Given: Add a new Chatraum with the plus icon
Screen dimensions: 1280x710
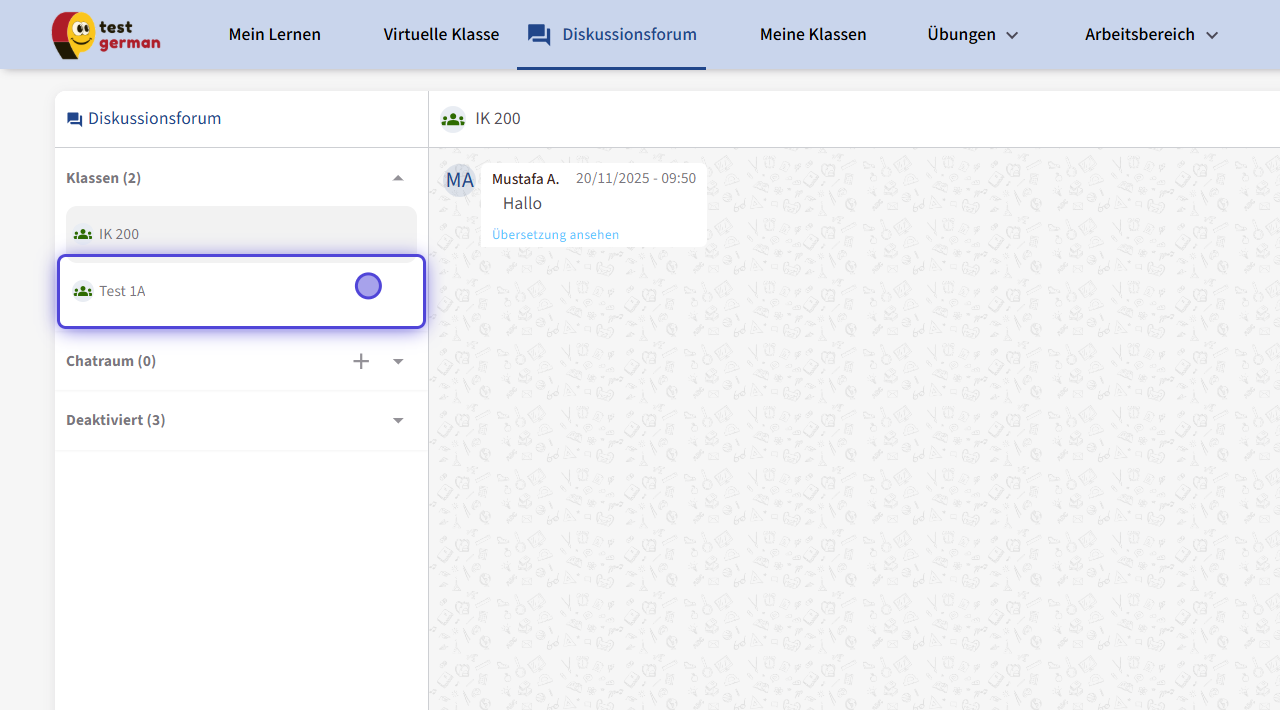Looking at the screenshot, I should pyautogui.click(x=361, y=361).
